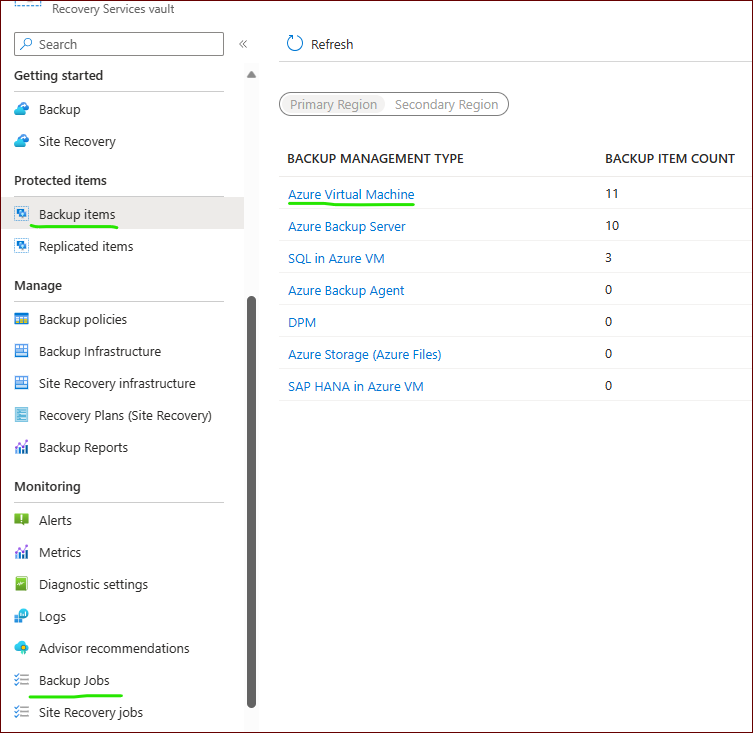Viewport: 753px width, 733px height.
Task: Click the Recovery Services vault subtitle
Action: tap(113, 9)
